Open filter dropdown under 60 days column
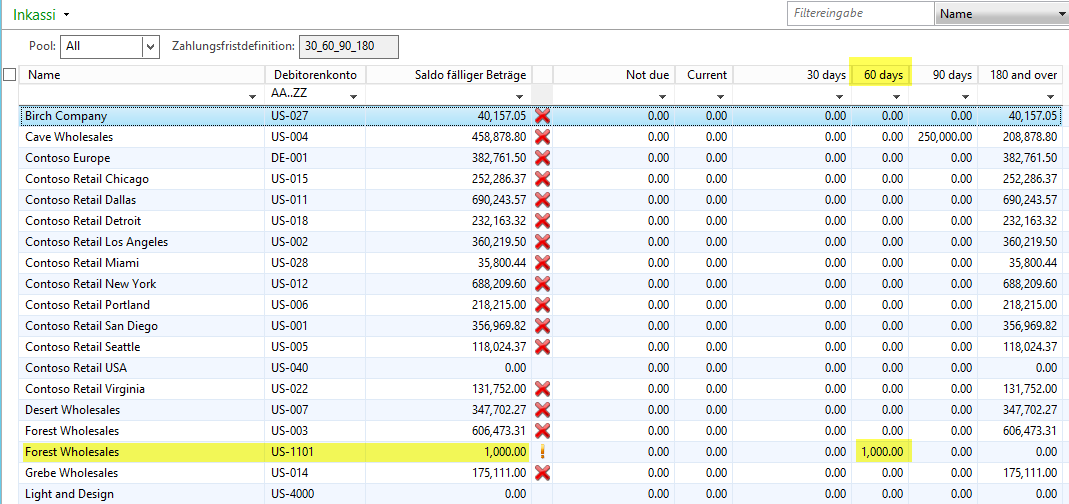Viewport: 1069px width, 504px height. 896,96
